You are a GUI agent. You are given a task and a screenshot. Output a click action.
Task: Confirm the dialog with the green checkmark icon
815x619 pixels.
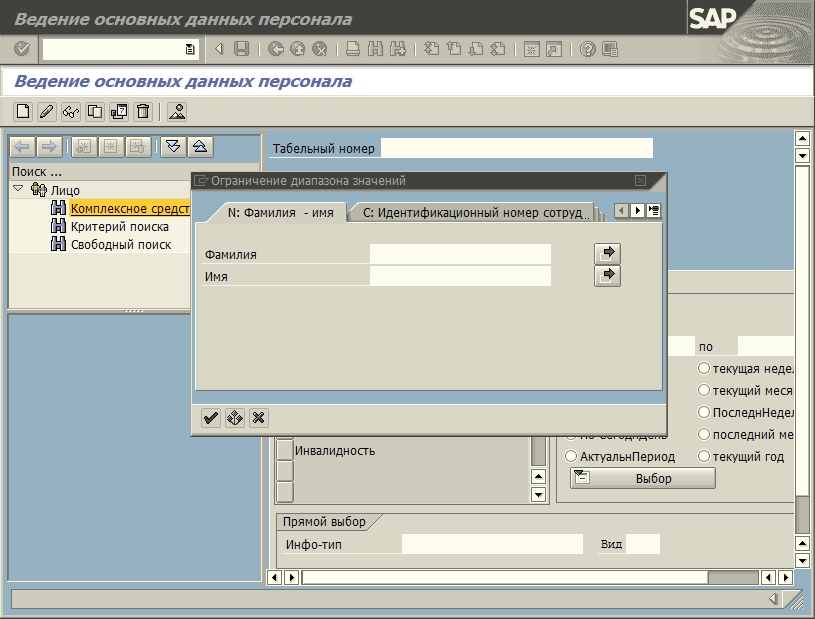(210, 418)
